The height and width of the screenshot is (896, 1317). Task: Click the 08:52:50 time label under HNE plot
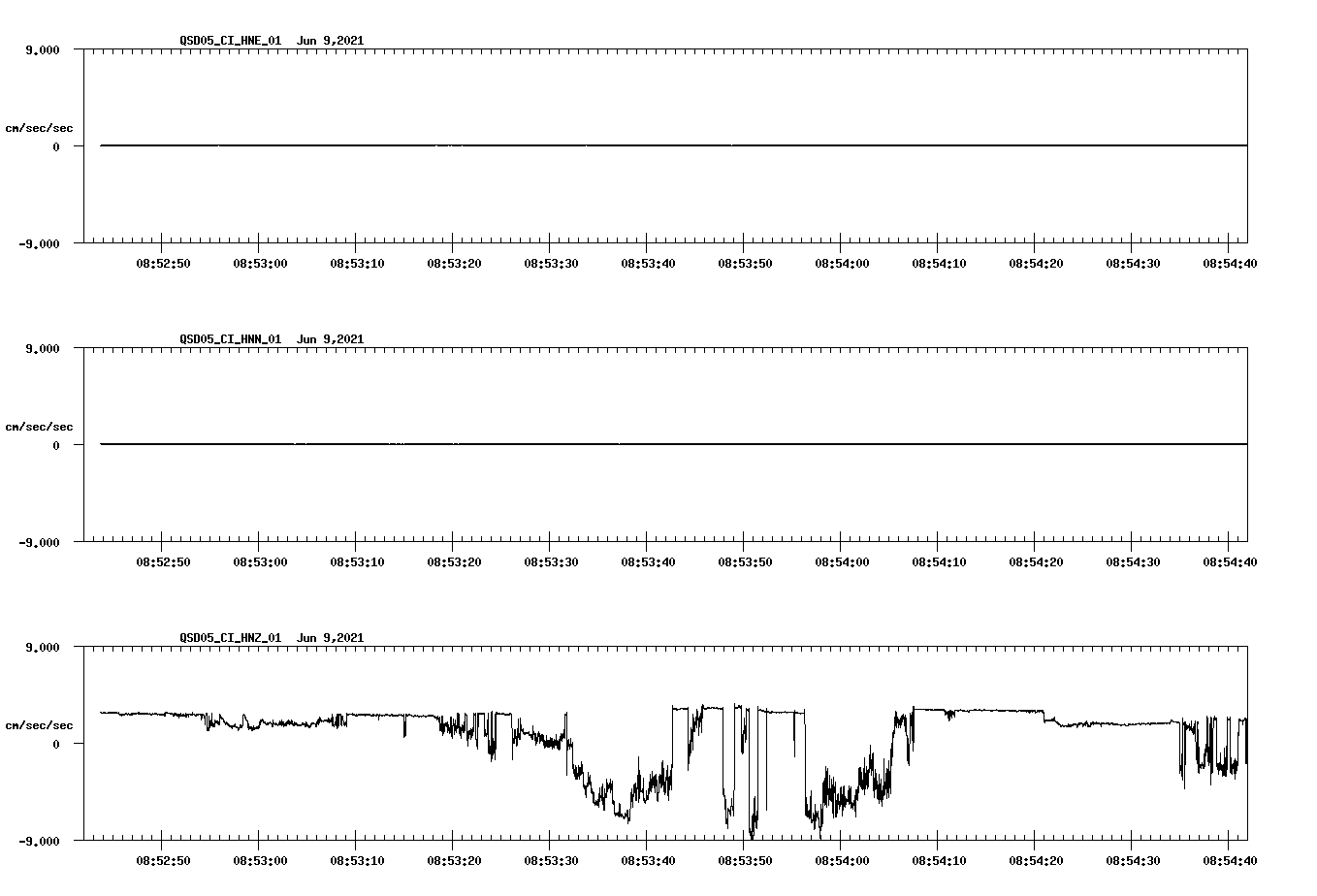coord(163,264)
